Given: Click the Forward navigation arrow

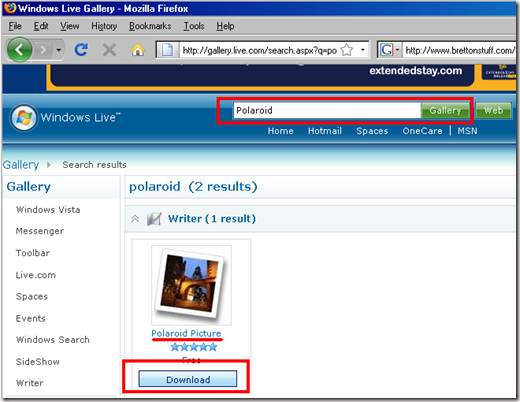Looking at the screenshot, I should tap(43, 50).
